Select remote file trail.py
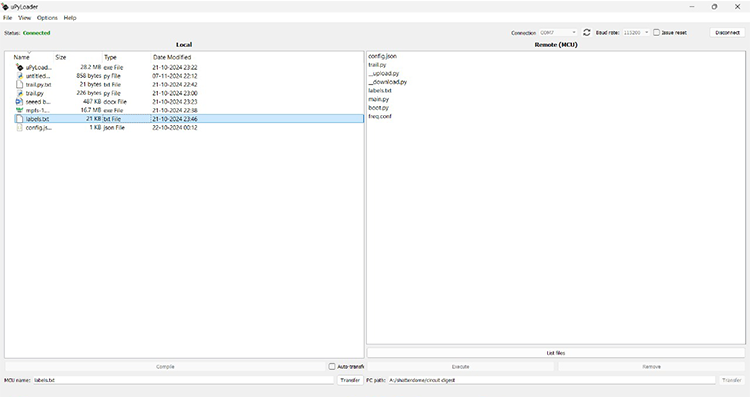 pyautogui.click(x=377, y=65)
